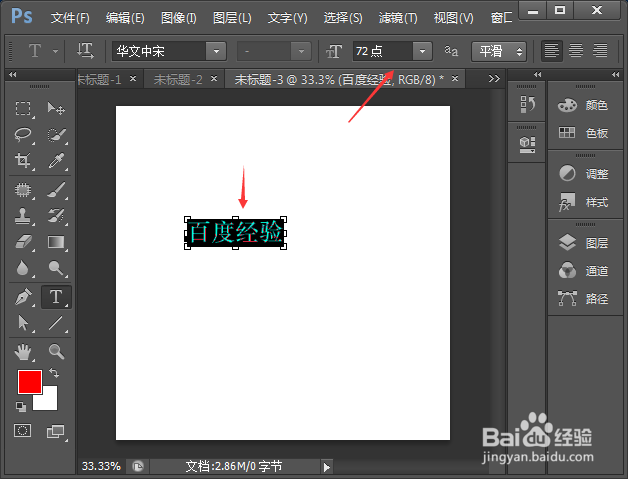Screen dimensions: 628x479
Task: Open the 色板 swatches panel
Action: [x=585, y=133]
